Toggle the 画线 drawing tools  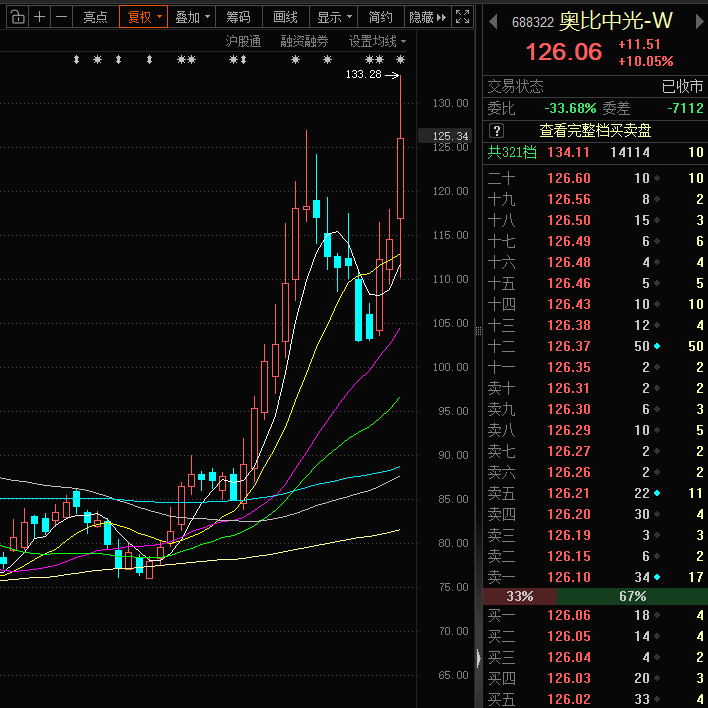(x=285, y=17)
